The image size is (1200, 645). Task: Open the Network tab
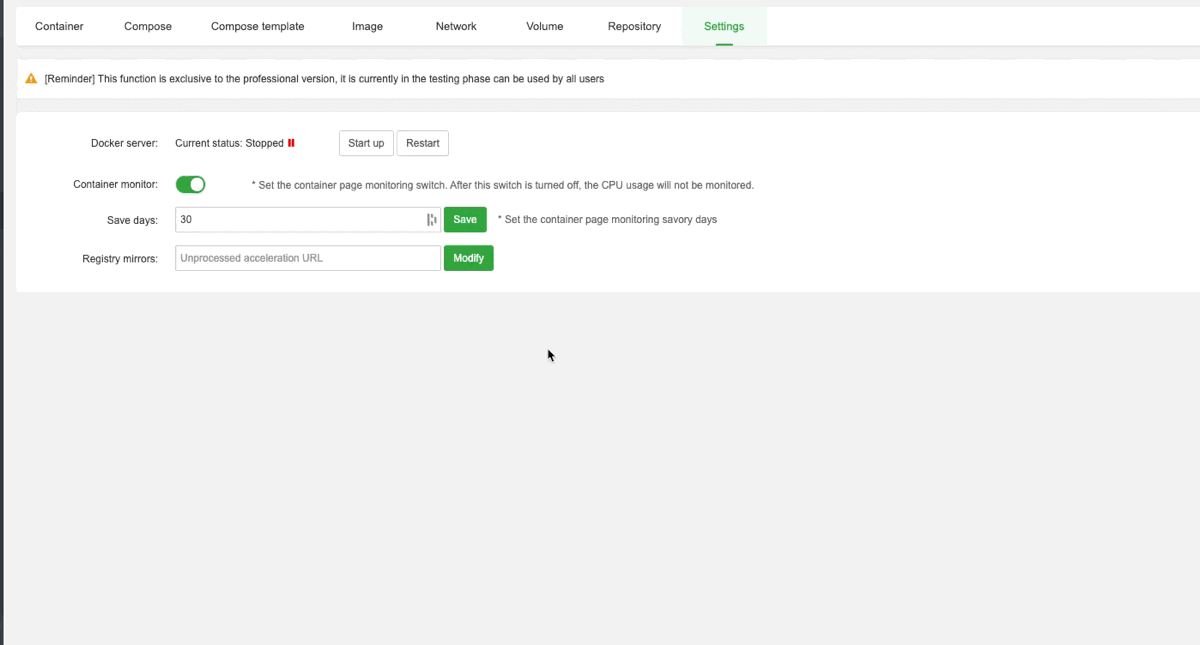(455, 26)
